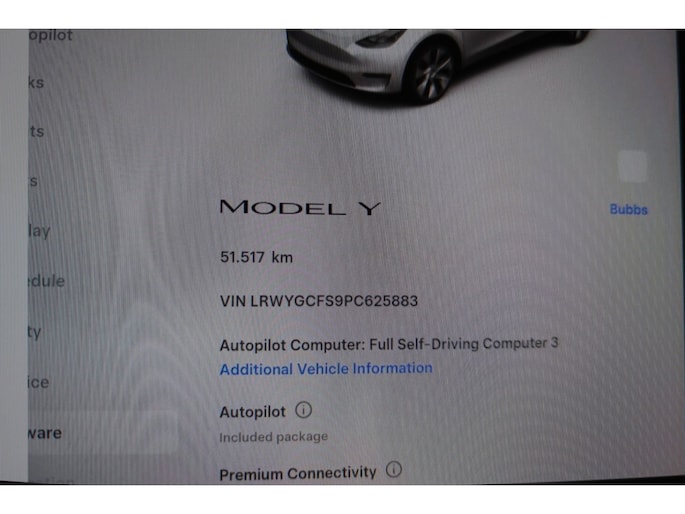The height and width of the screenshot is (514, 685).
Task: Tap the 51.517 km odometer reading
Action: [x=256, y=257]
